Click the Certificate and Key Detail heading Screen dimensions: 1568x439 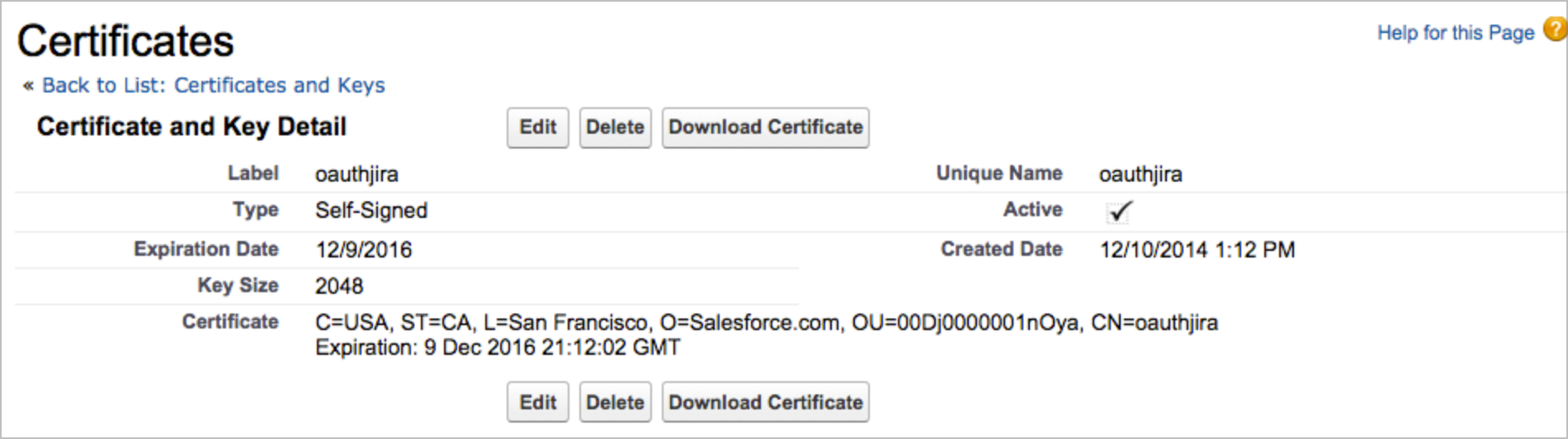pyautogui.click(x=191, y=127)
